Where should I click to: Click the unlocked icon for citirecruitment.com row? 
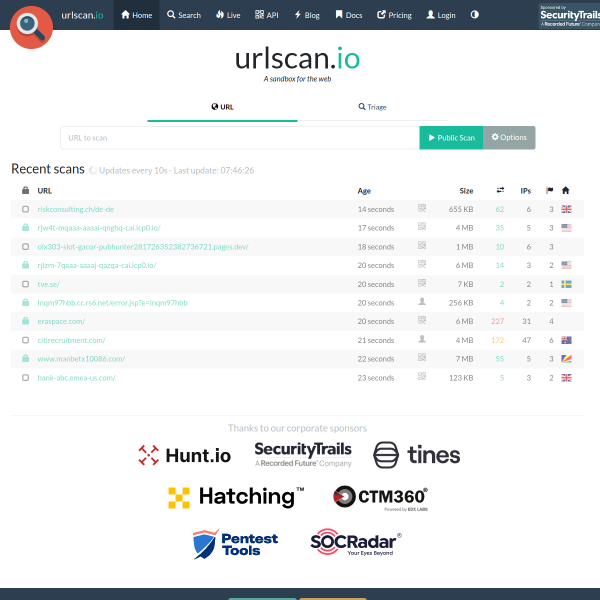click(26, 340)
